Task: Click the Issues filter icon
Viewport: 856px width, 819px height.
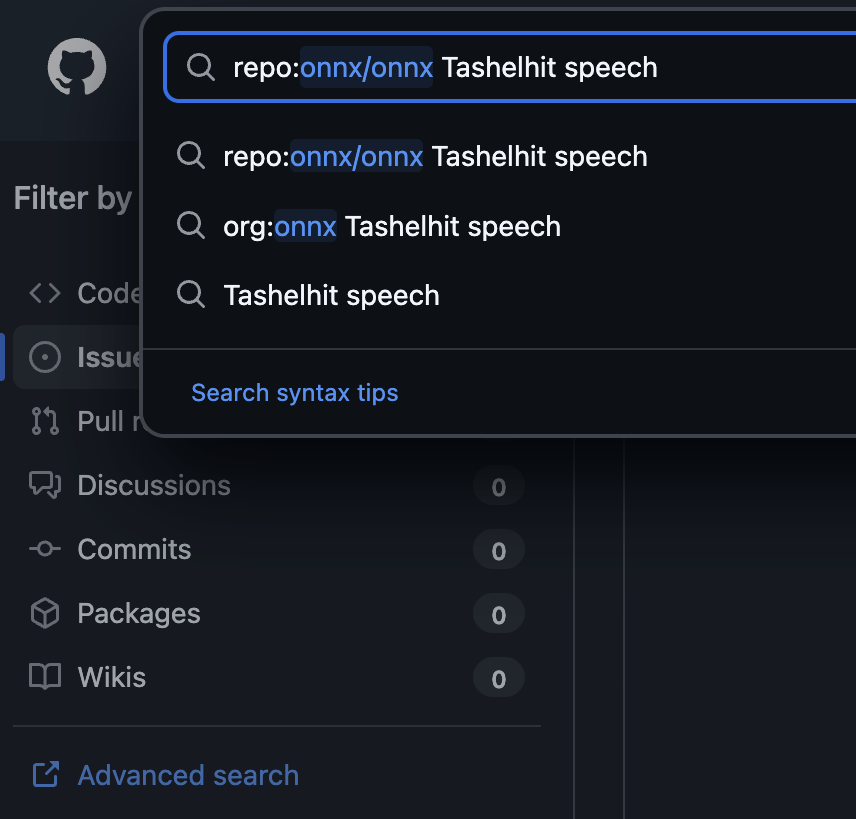Action: click(45, 357)
